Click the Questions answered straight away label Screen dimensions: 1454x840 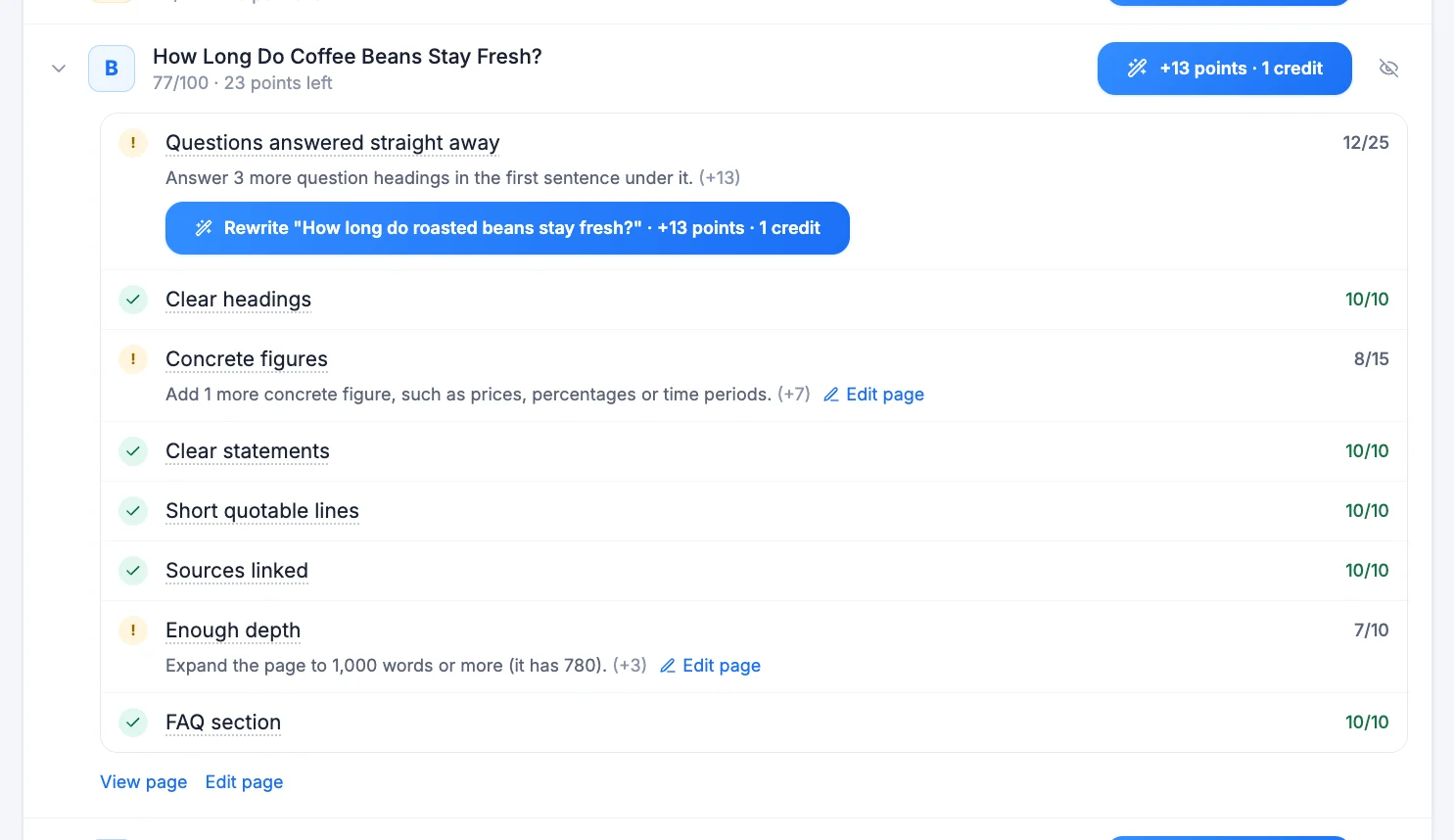click(x=333, y=143)
